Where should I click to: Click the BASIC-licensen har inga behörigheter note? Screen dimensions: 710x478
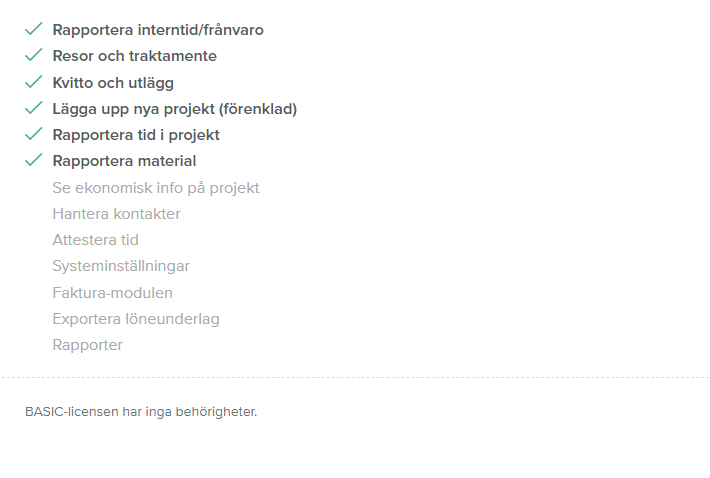pos(141,412)
